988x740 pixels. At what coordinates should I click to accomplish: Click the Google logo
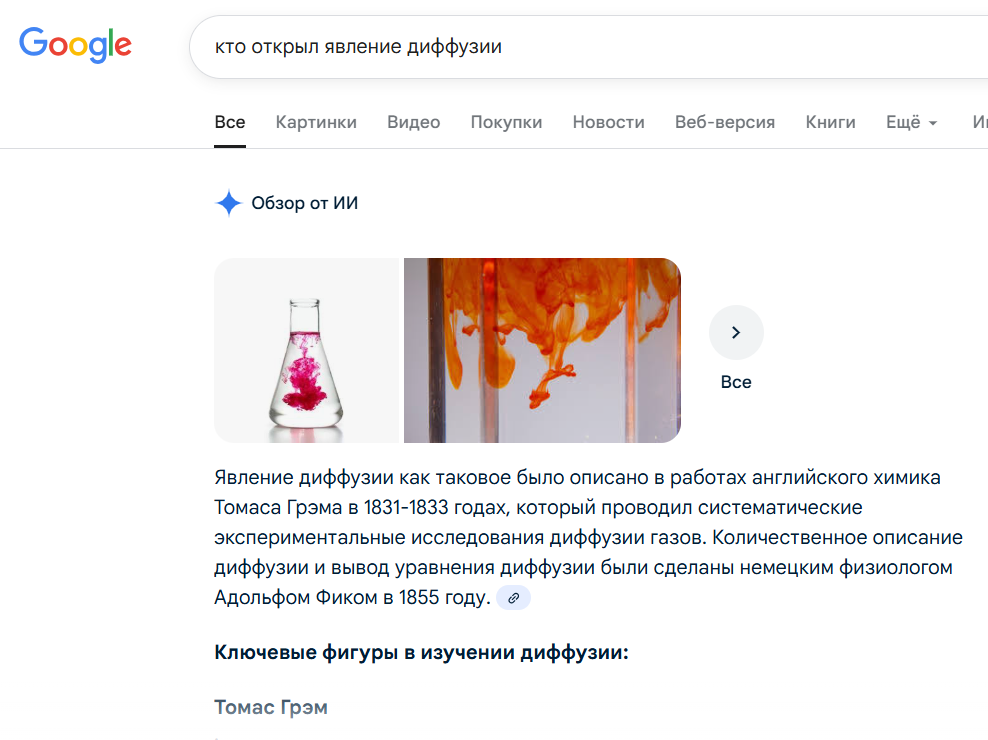75,45
